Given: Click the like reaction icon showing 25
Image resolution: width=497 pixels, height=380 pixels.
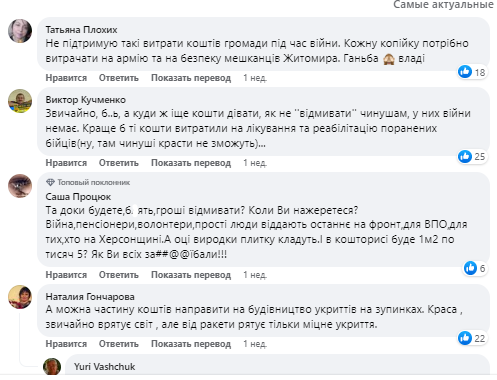Looking at the screenshot, I should pyautogui.click(x=465, y=156).
